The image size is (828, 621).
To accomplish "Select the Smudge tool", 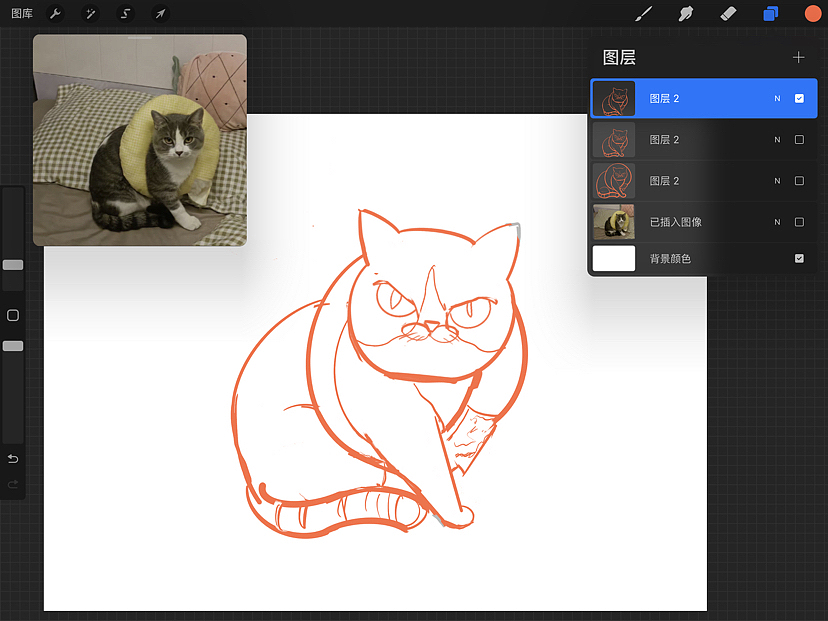I will click(685, 14).
